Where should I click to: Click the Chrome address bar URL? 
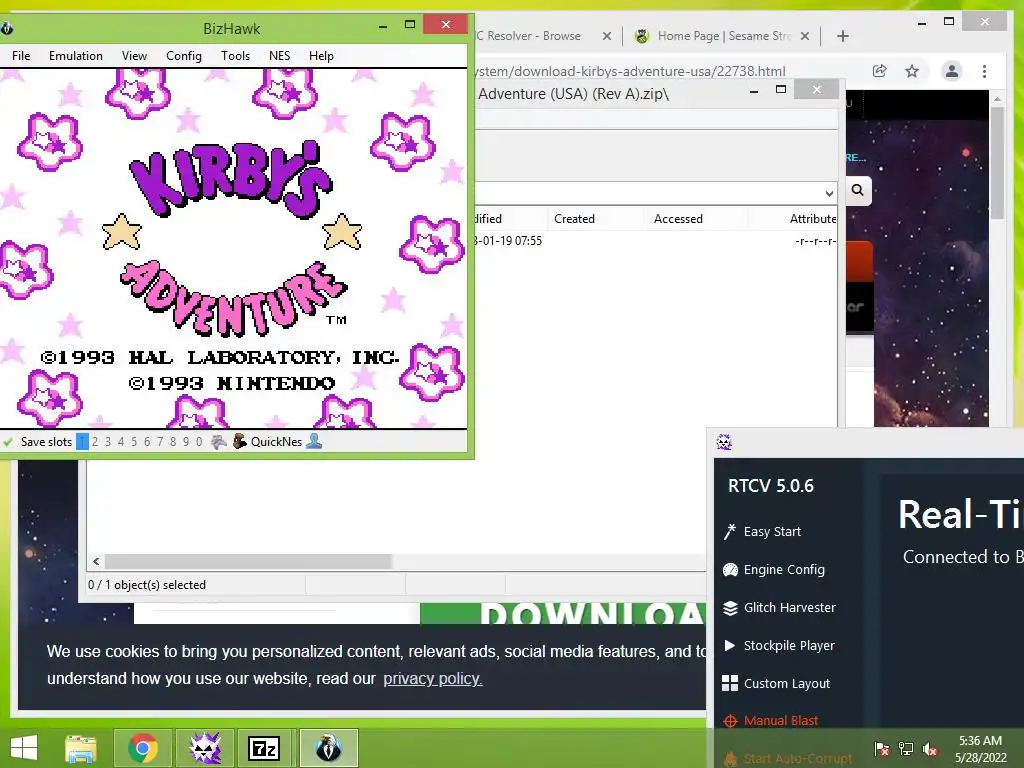pos(630,71)
